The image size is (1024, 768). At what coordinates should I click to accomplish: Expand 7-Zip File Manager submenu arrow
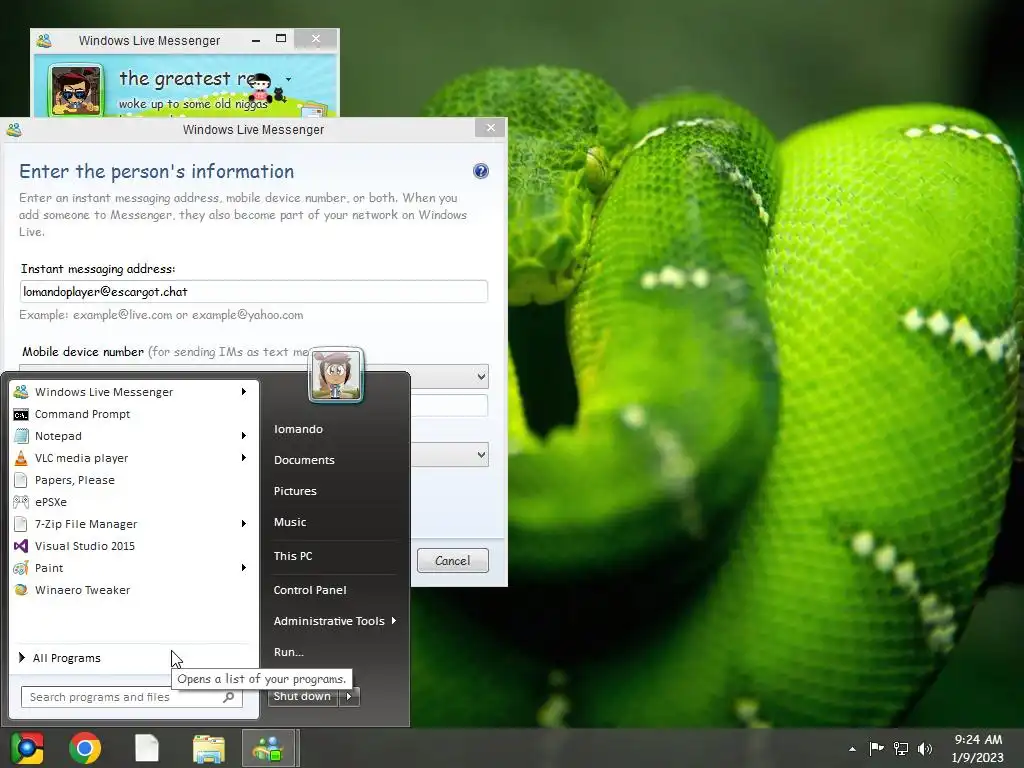coord(244,524)
